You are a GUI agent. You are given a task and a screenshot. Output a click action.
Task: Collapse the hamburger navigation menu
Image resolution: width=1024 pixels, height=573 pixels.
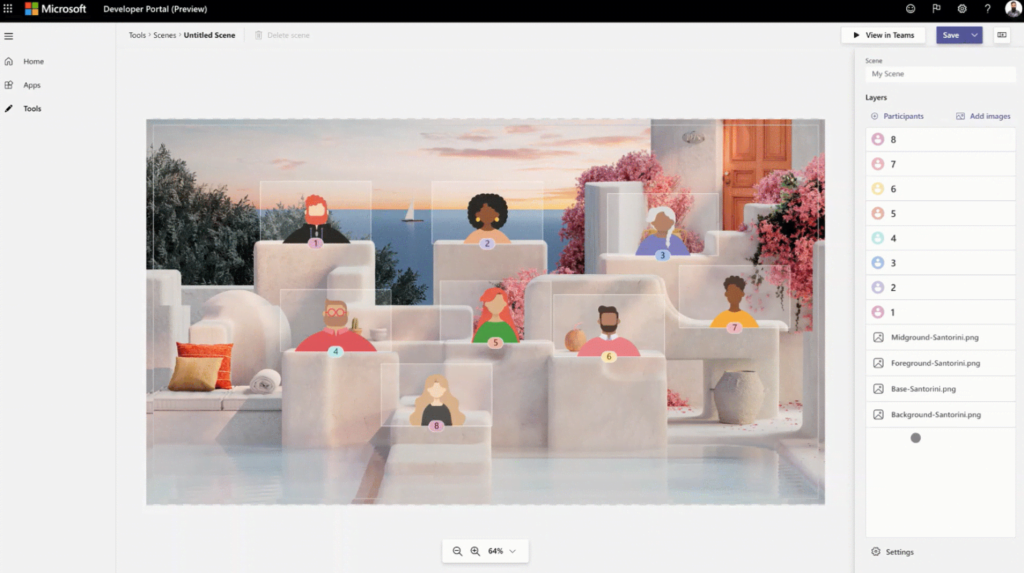pos(9,36)
